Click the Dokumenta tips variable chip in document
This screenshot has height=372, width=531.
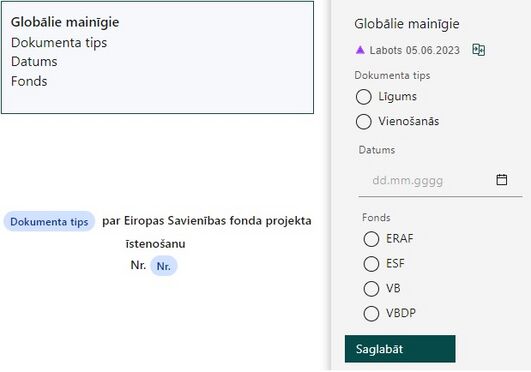coord(49,222)
